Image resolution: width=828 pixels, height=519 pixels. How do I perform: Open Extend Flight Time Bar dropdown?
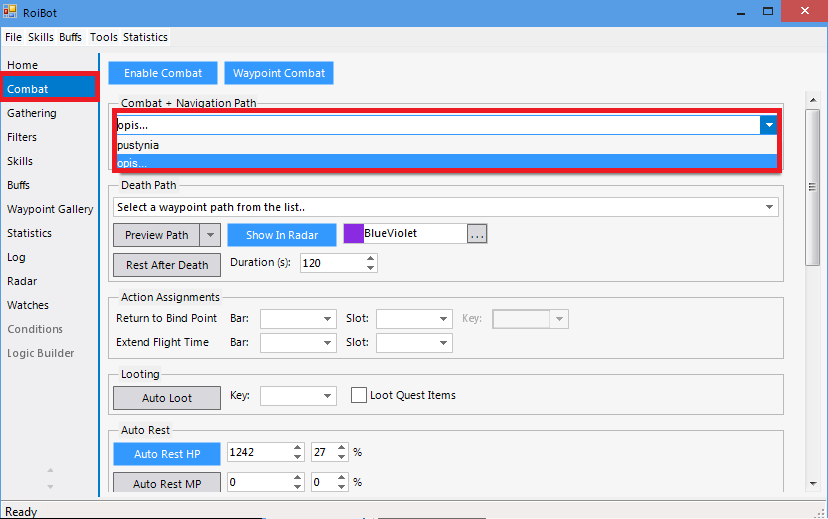tap(327, 343)
